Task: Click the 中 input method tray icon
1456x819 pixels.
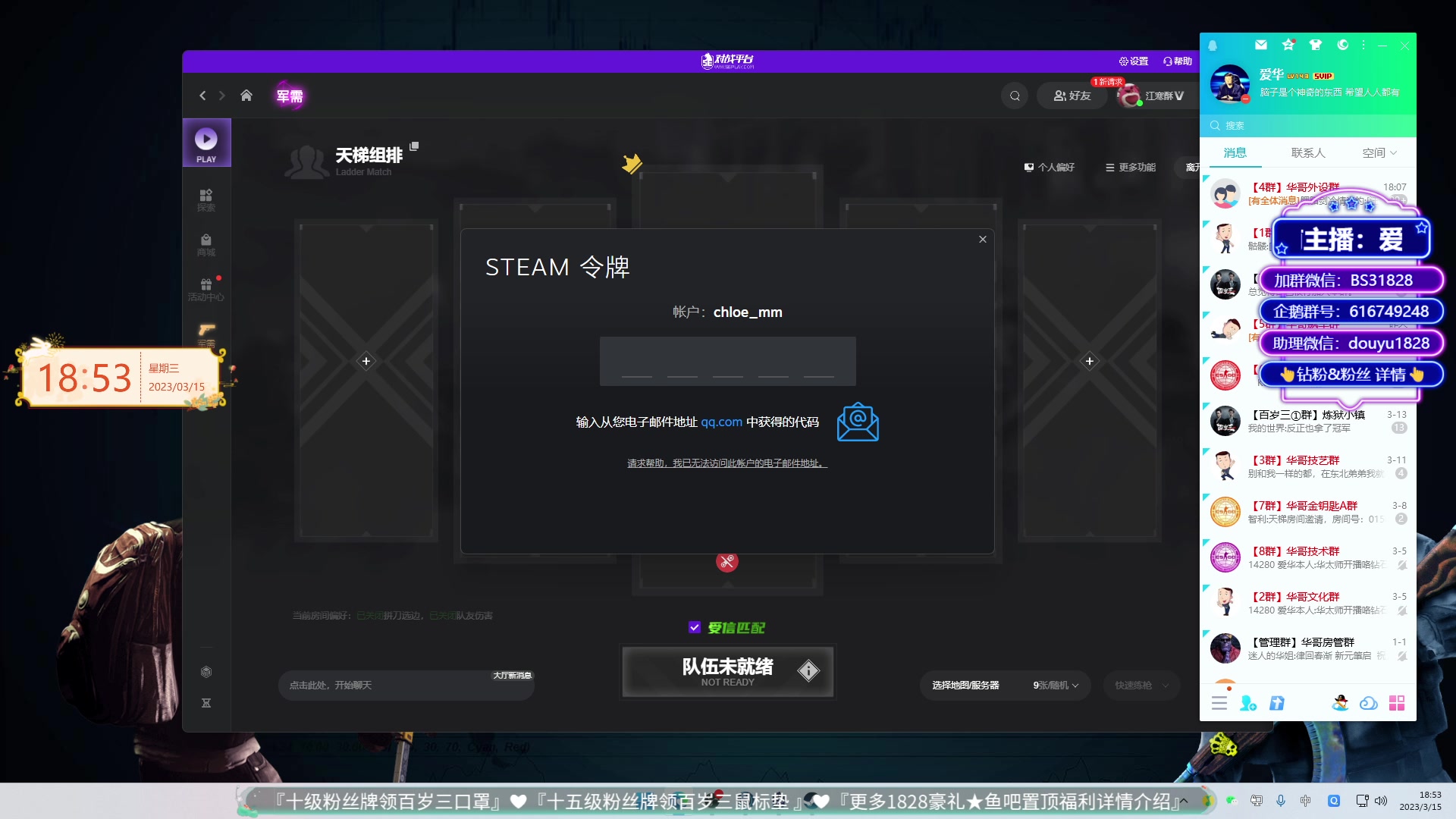Action: (1305, 801)
